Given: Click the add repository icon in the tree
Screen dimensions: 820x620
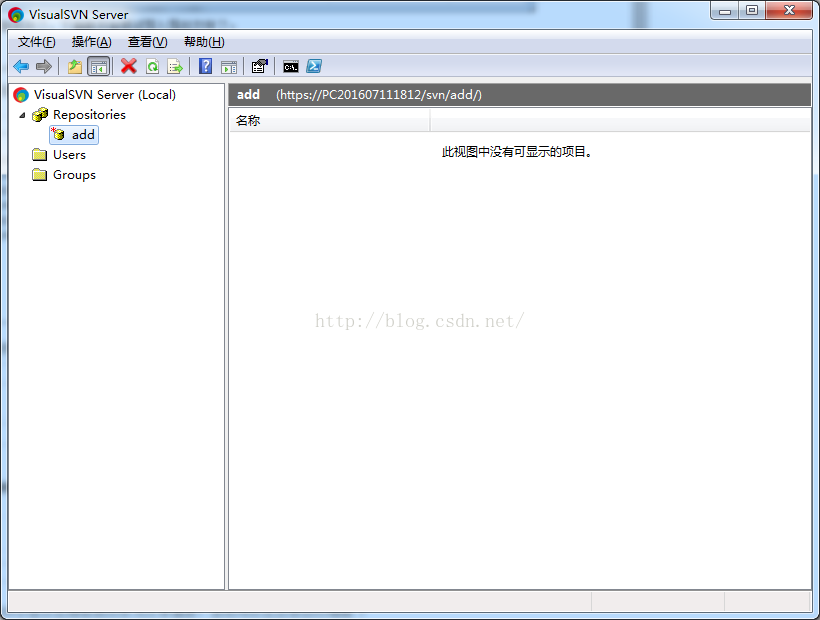Looking at the screenshot, I should point(58,134).
